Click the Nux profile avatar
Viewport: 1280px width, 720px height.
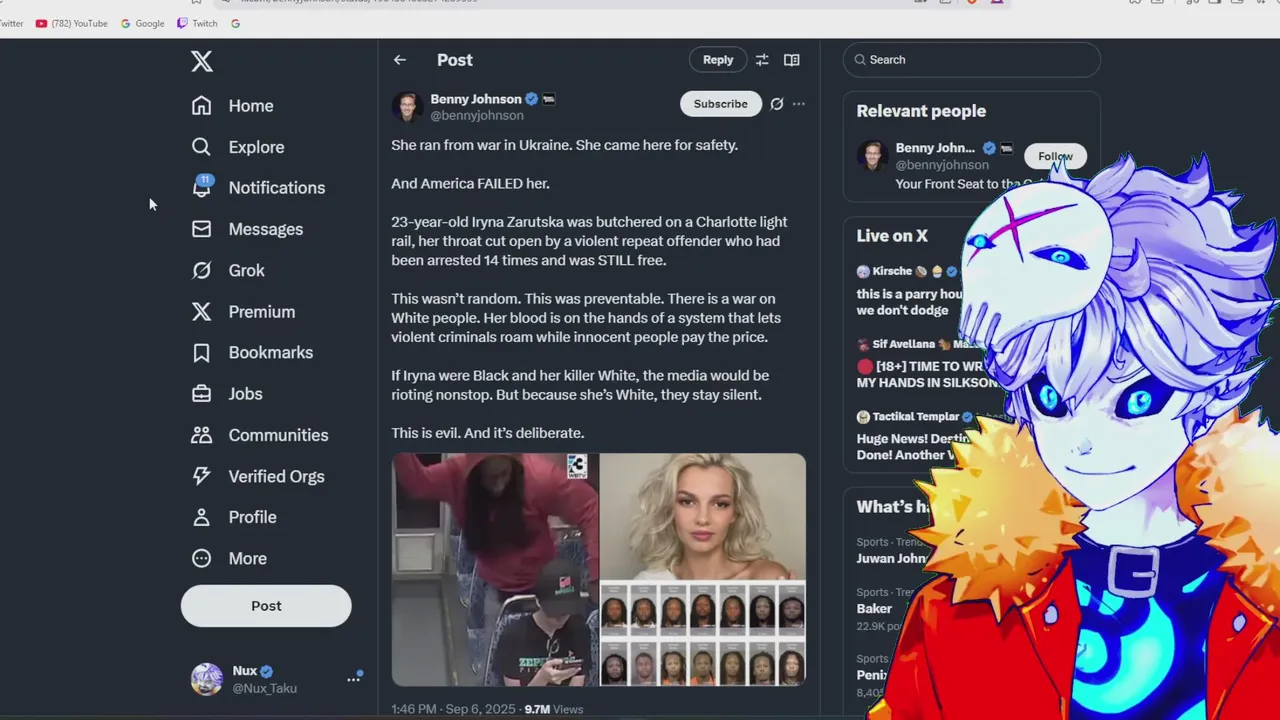click(207, 679)
